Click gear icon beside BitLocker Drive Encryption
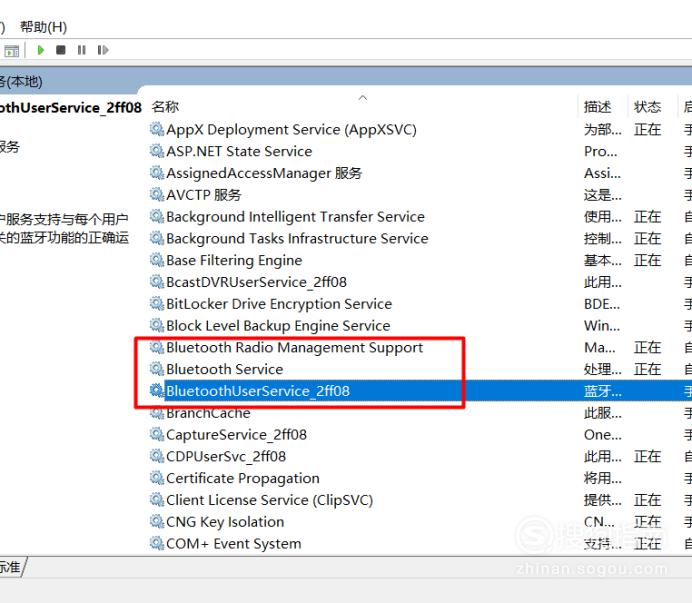This screenshot has width=692, height=603. tap(157, 304)
